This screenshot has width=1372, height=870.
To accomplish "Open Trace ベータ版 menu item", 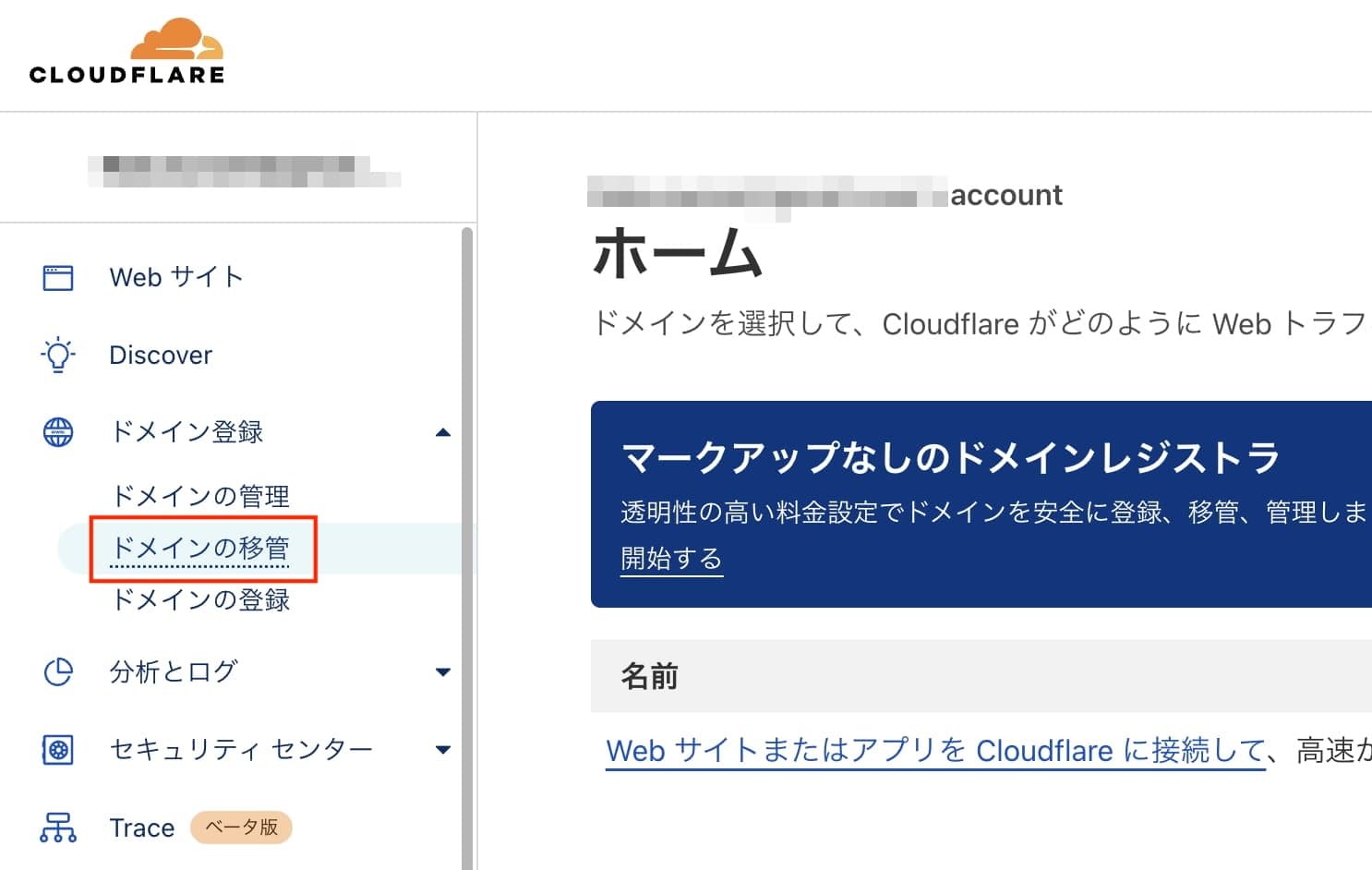I will coord(142,828).
